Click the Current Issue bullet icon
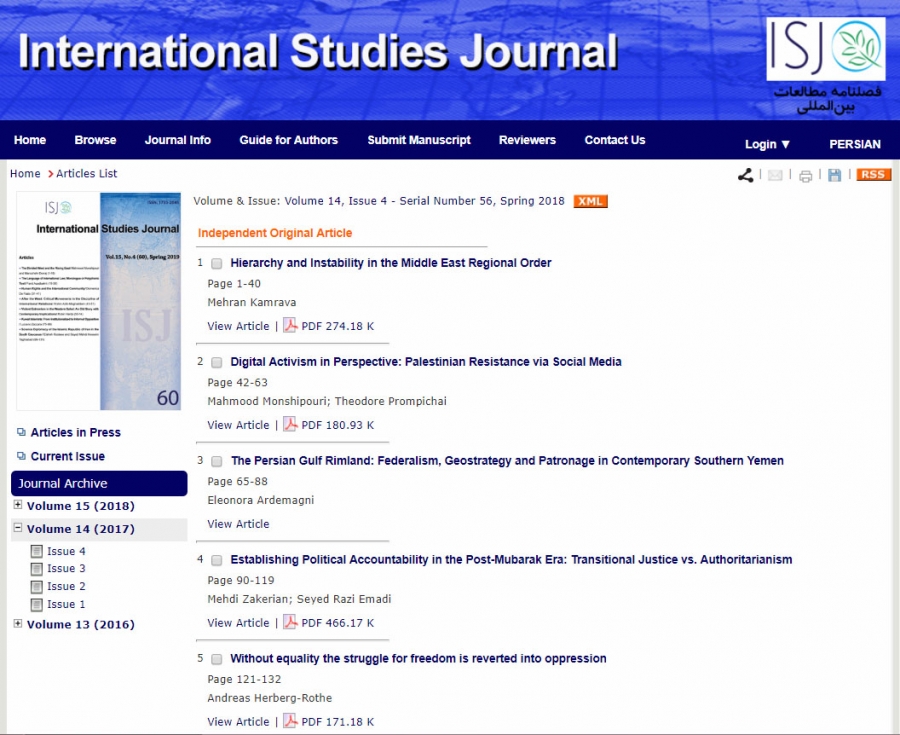 click(21, 456)
